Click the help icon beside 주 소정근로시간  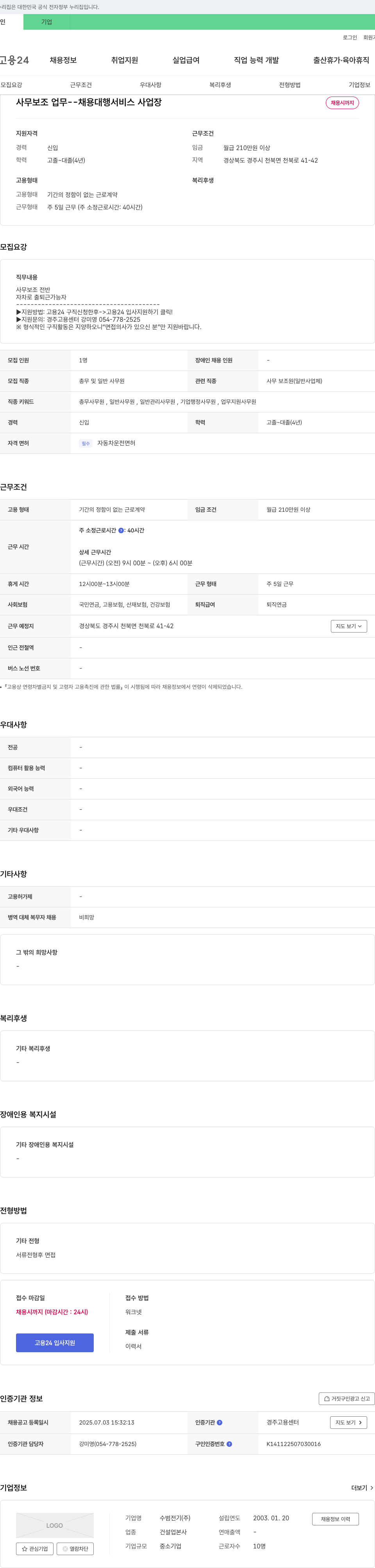(121, 531)
